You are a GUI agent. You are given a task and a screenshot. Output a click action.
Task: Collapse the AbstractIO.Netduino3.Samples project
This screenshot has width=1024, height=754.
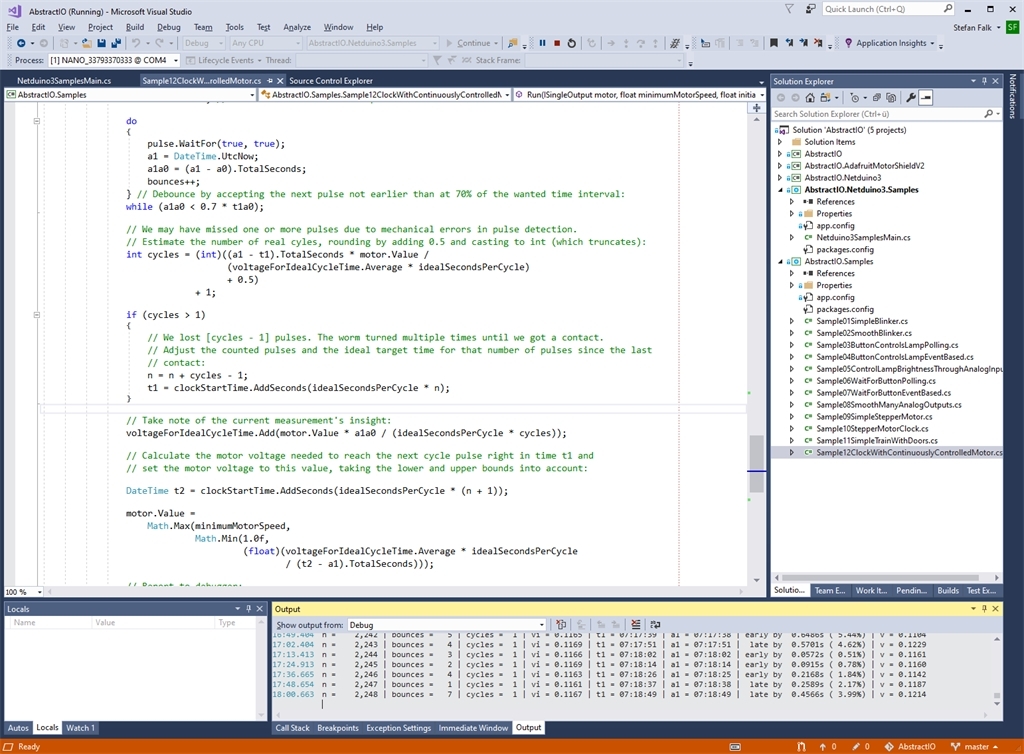tap(780, 190)
